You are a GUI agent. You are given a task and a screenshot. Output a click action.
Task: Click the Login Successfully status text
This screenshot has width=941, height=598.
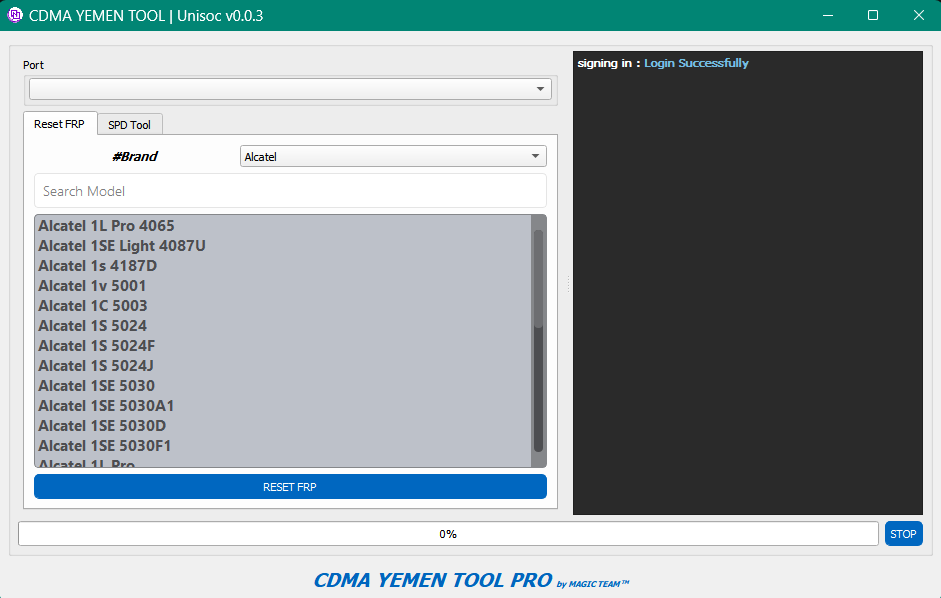pos(694,62)
